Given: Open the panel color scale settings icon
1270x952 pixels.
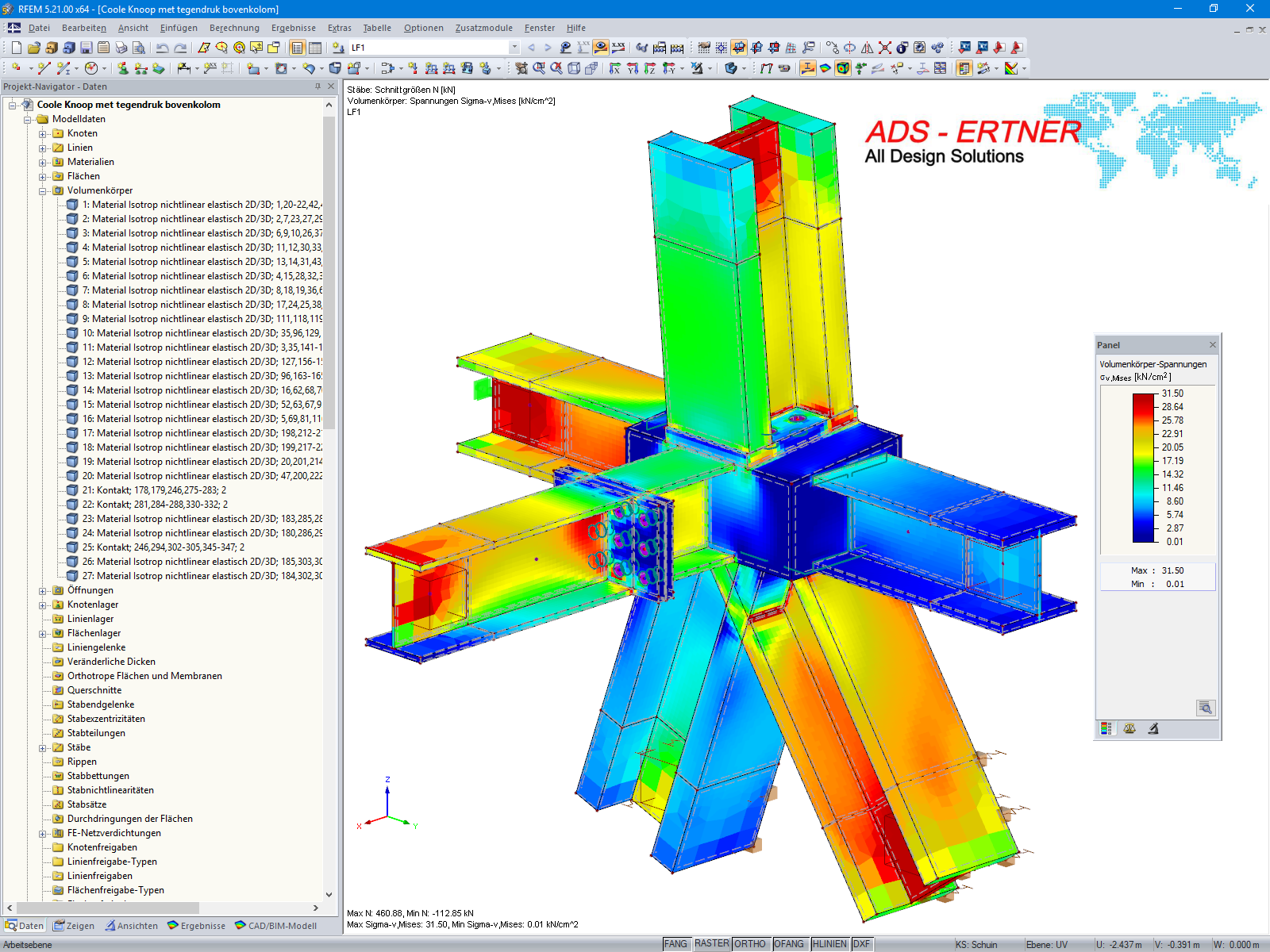Looking at the screenshot, I should [1106, 727].
